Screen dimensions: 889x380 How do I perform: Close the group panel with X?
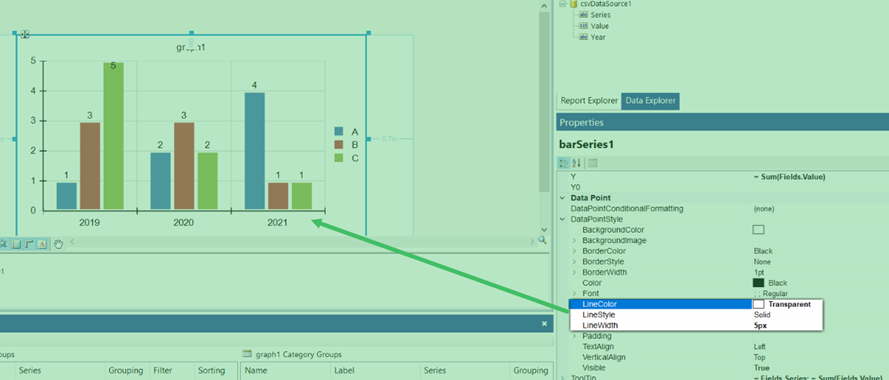click(544, 323)
